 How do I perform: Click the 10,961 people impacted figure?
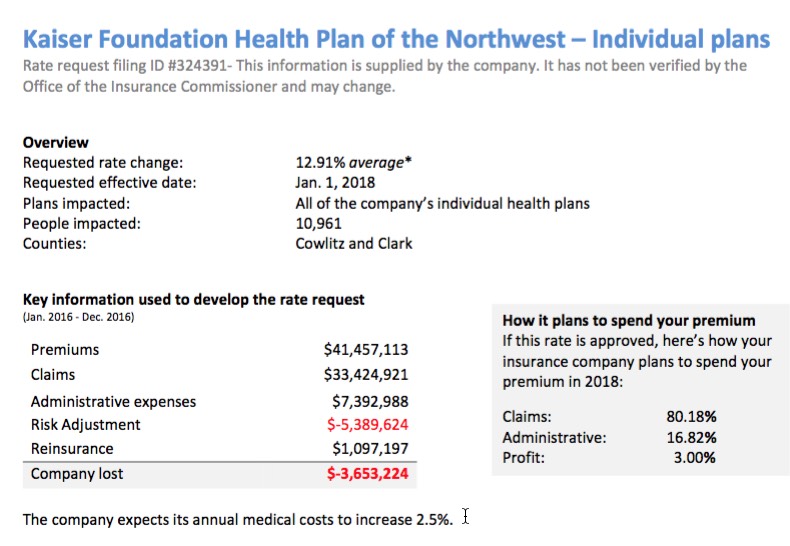click(320, 223)
